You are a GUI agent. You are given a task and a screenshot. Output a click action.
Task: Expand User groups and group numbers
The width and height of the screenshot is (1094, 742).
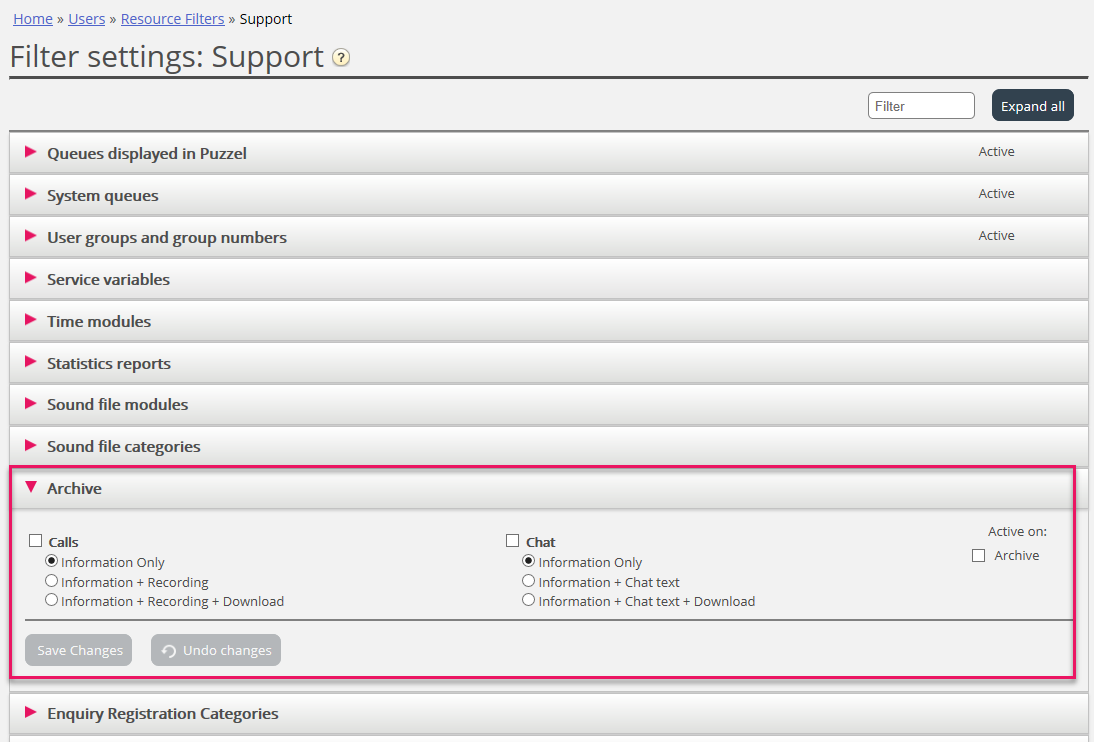pyautogui.click(x=166, y=237)
